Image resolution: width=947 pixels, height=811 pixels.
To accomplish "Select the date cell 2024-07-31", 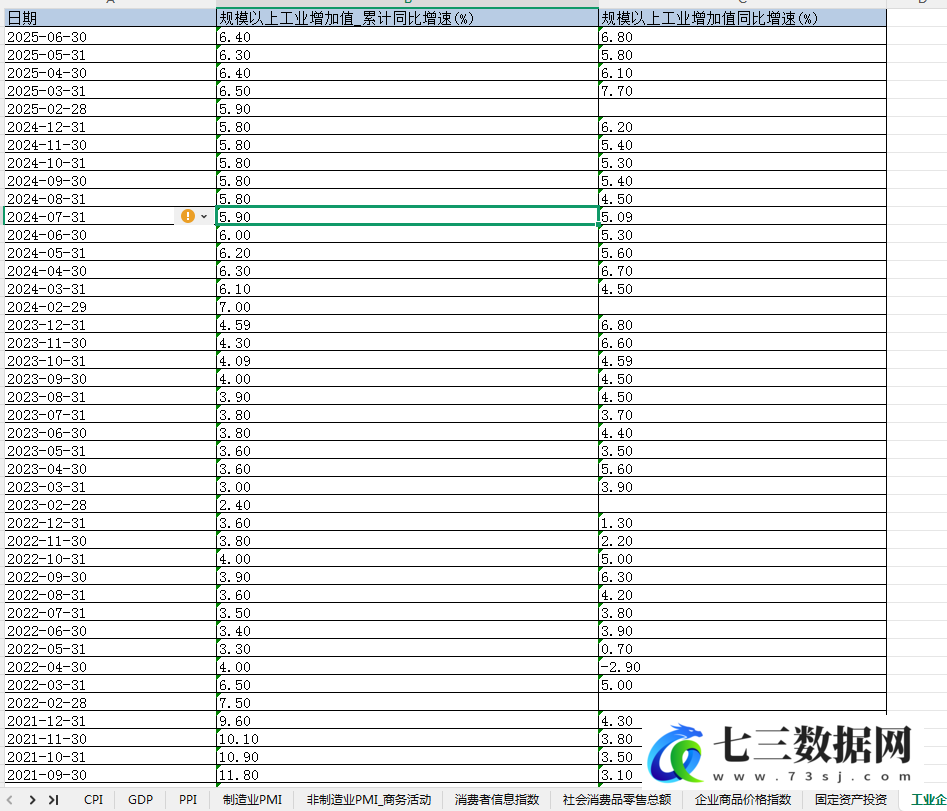I will pos(111,217).
